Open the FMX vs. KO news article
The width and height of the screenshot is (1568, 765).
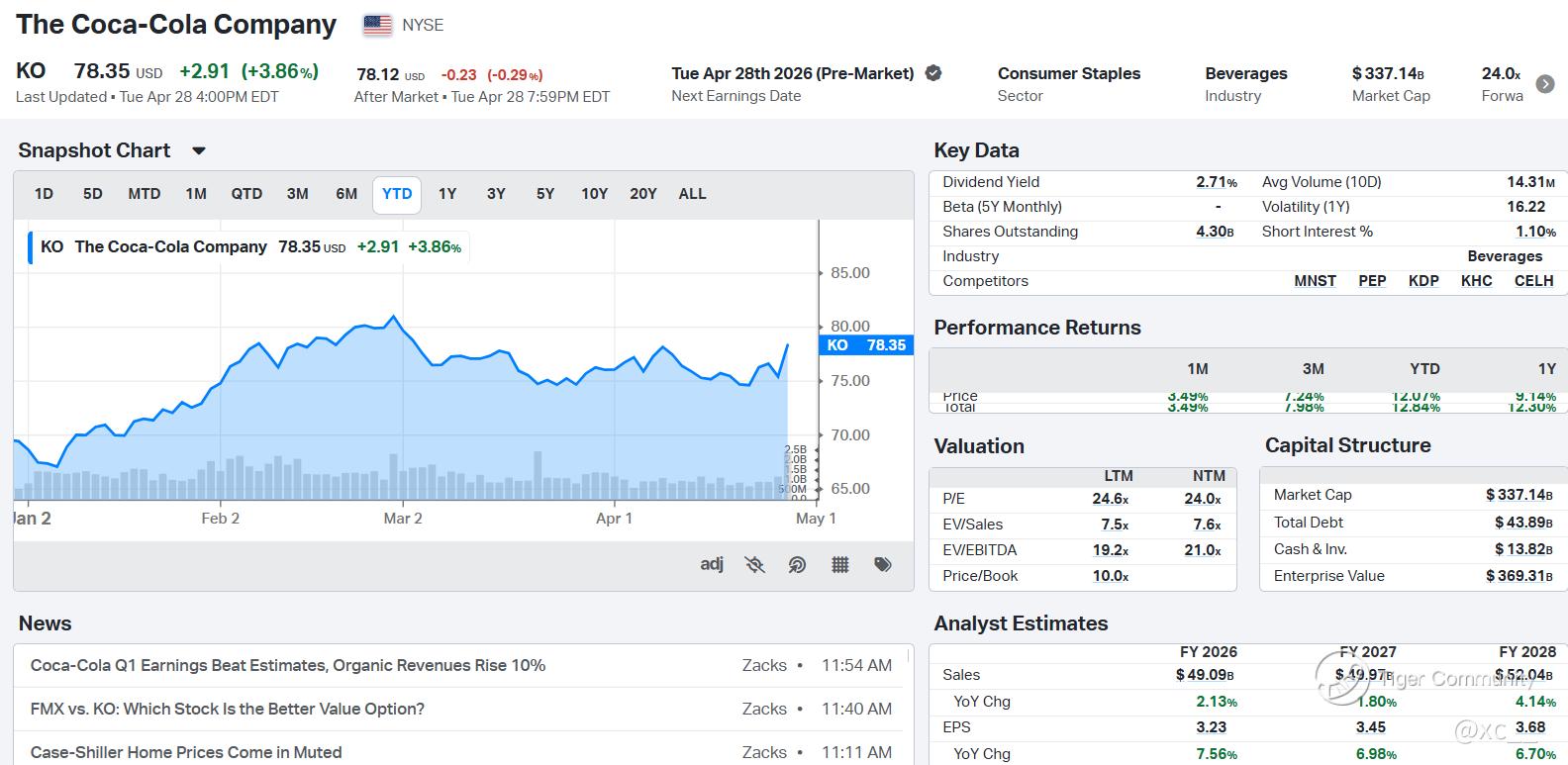click(x=228, y=710)
